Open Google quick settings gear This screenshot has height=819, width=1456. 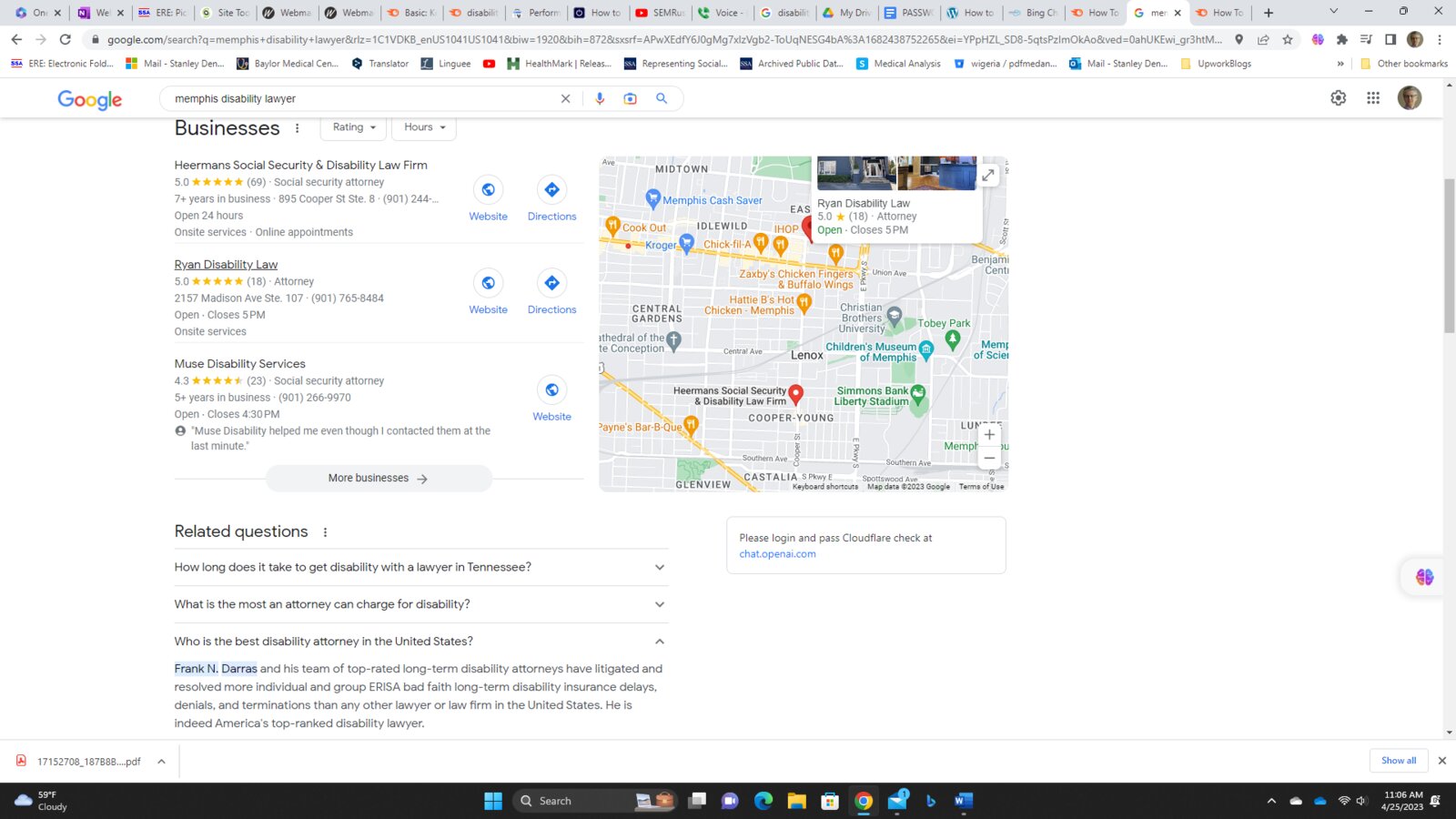1338,98
